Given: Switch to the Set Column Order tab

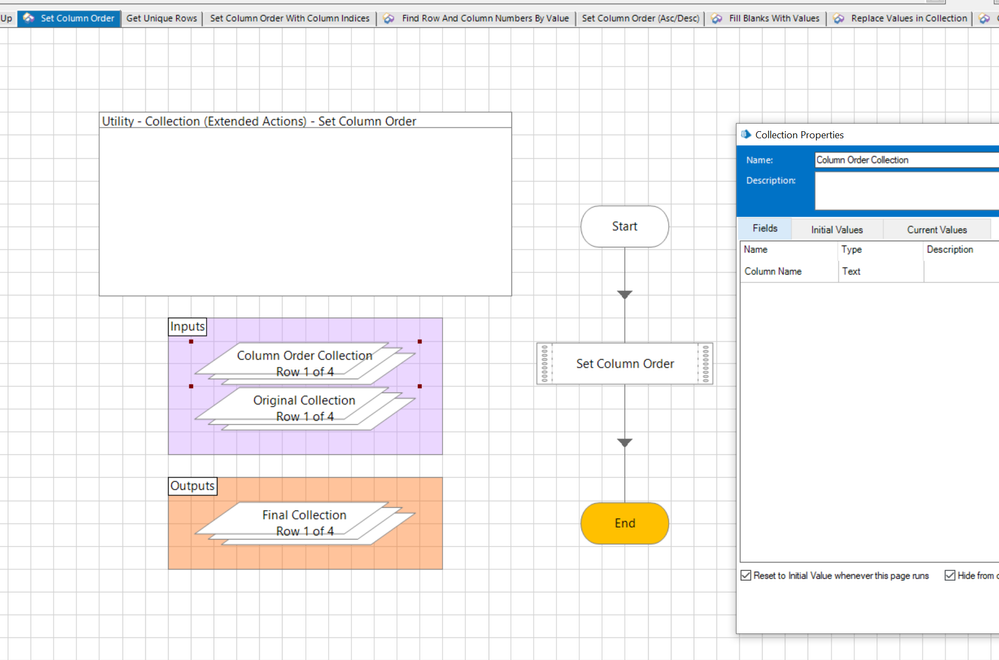Looking at the screenshot, I should pos(69,18).
